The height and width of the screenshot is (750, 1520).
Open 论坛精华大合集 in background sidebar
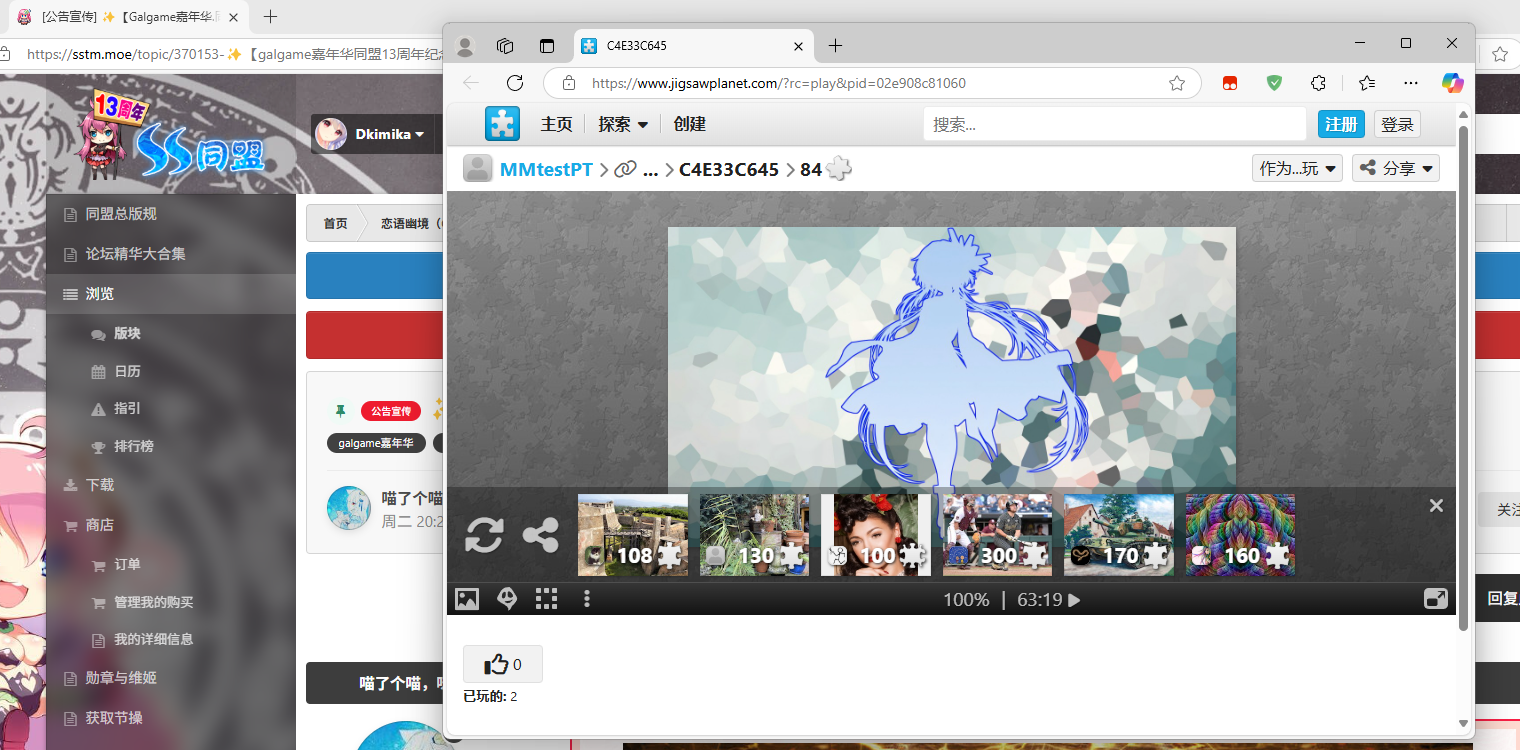[x=135, y=254]
